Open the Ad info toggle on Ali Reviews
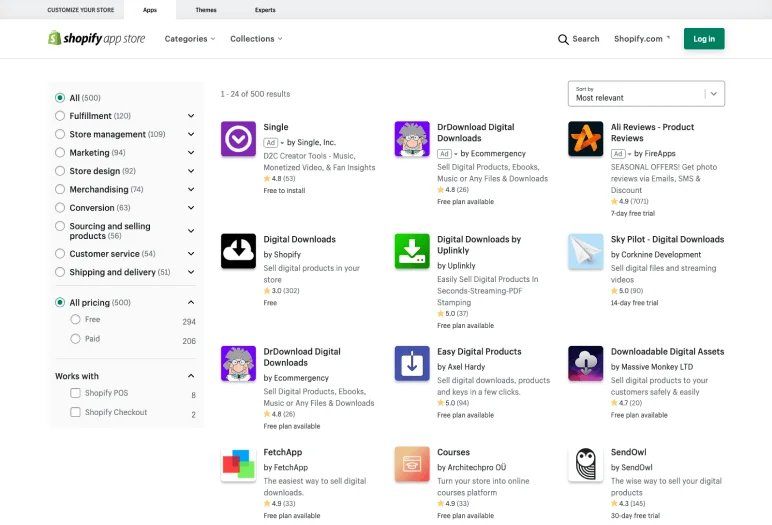This screenshot has width=772, height=525. (x=621, y=154)
